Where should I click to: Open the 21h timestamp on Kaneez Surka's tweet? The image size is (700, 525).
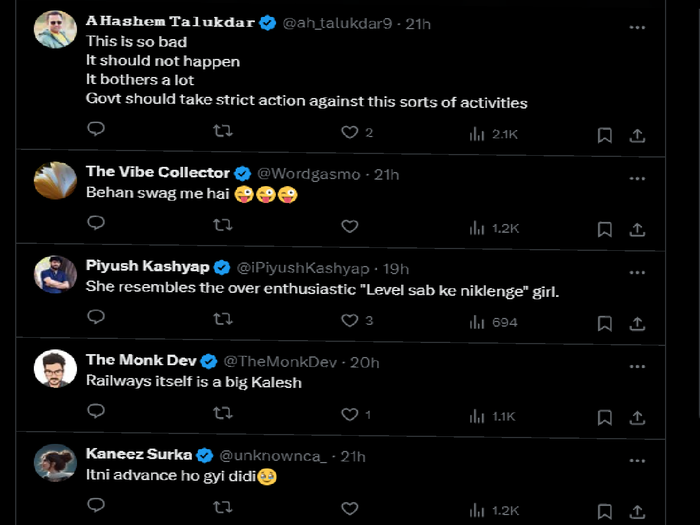click(353, 457)
